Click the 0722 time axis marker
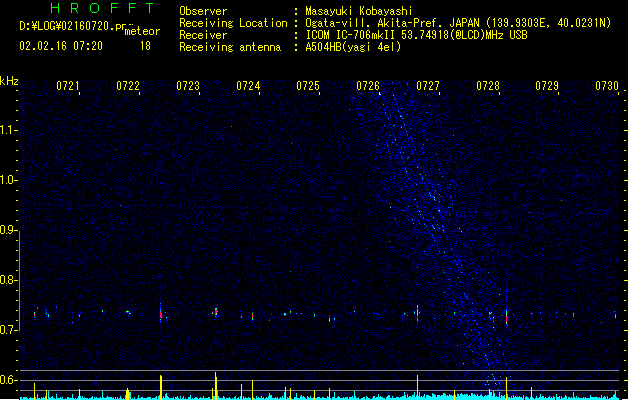This screenshot has width=629, height=400. tap(128, 86)
